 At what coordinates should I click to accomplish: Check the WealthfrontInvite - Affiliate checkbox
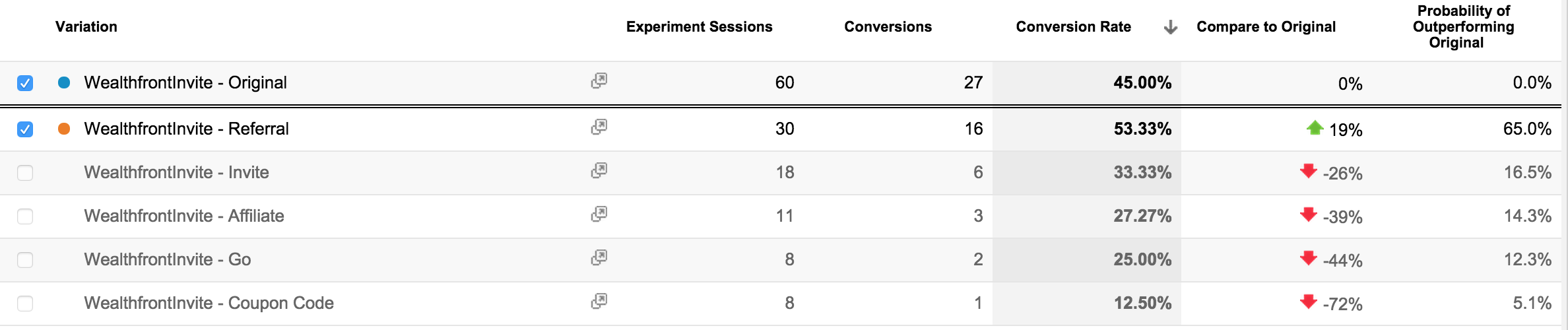[25, 216]
